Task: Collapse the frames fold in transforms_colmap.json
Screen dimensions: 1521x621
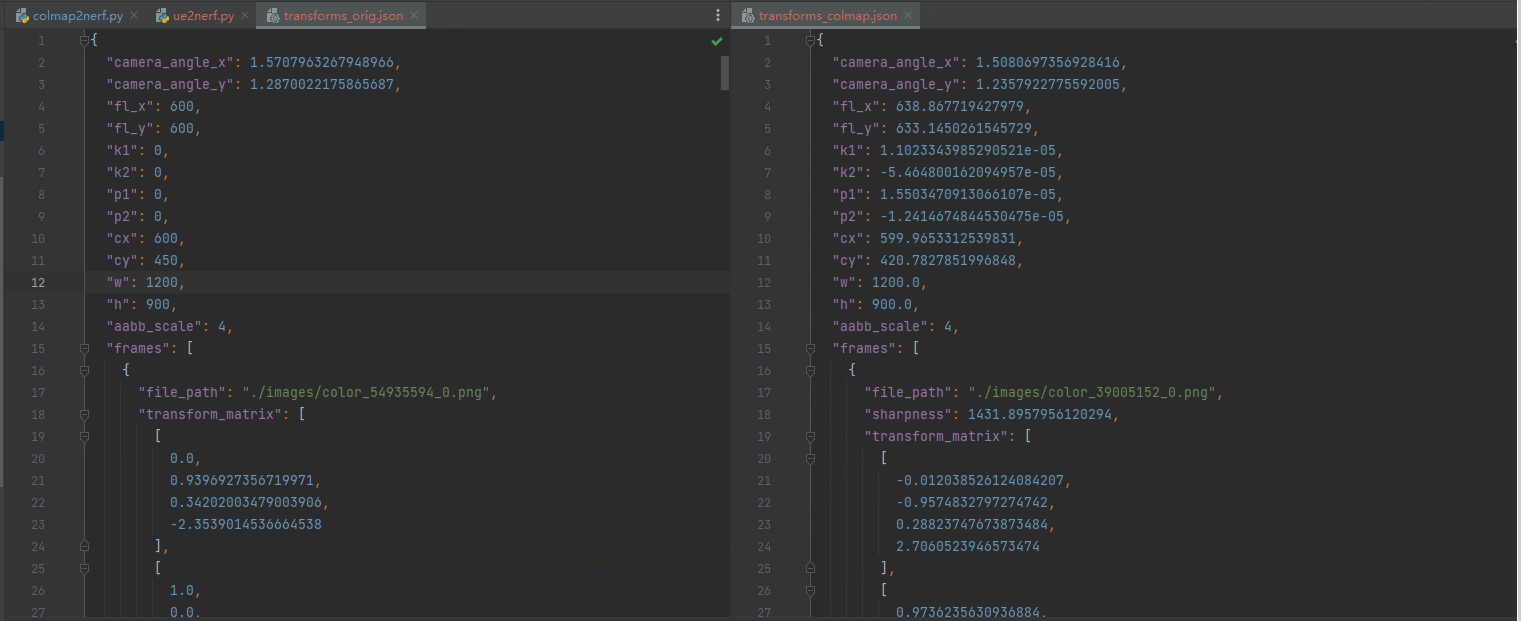Action: tap(809, 347)
